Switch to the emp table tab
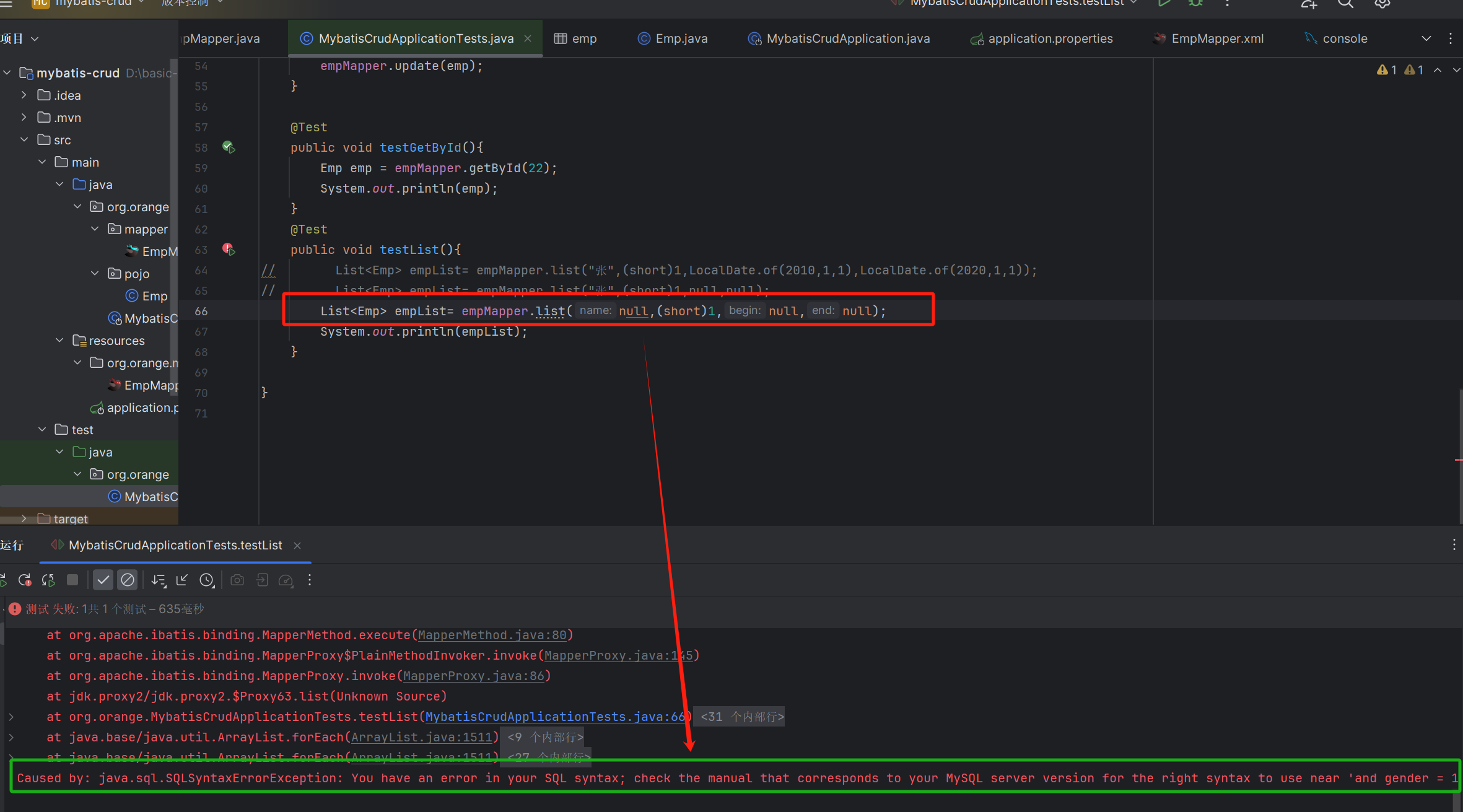 click(575, 38)
